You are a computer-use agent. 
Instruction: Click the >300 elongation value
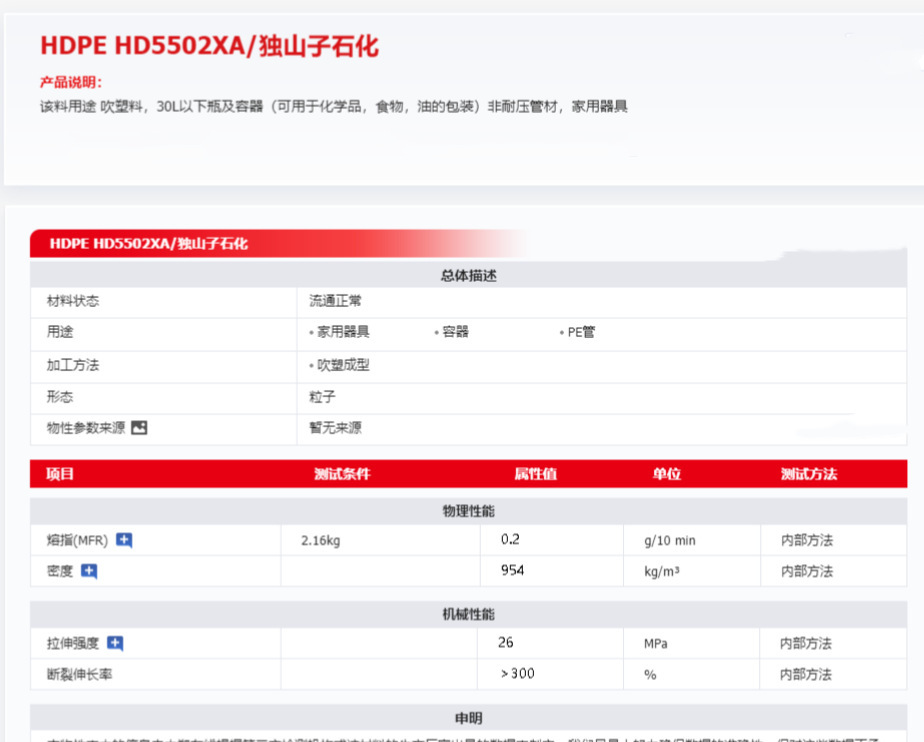(x=517, y=674)
